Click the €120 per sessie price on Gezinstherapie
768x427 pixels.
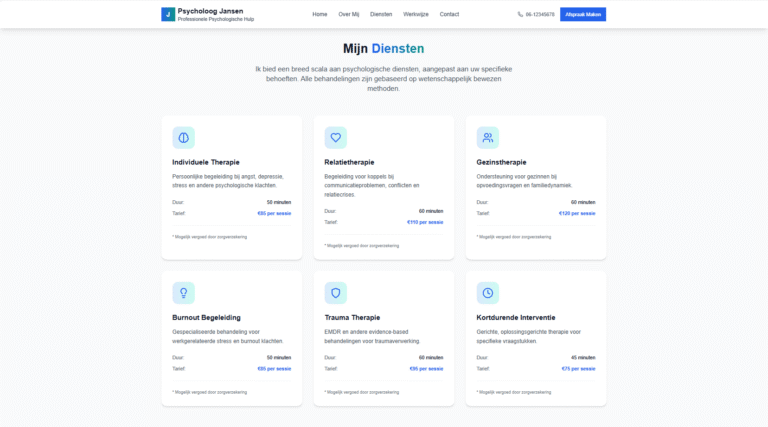point(577,213)
